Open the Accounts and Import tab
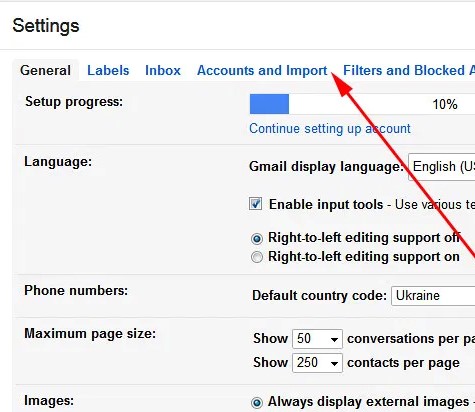The image size is (475, 412). coord(262,70)
